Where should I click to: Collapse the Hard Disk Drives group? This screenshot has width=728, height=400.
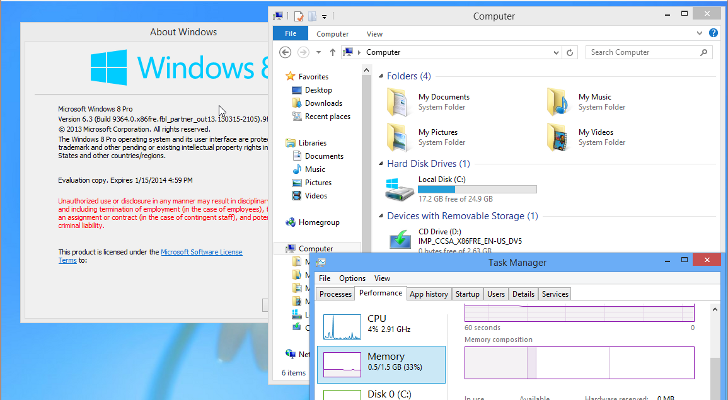point(381,164)
